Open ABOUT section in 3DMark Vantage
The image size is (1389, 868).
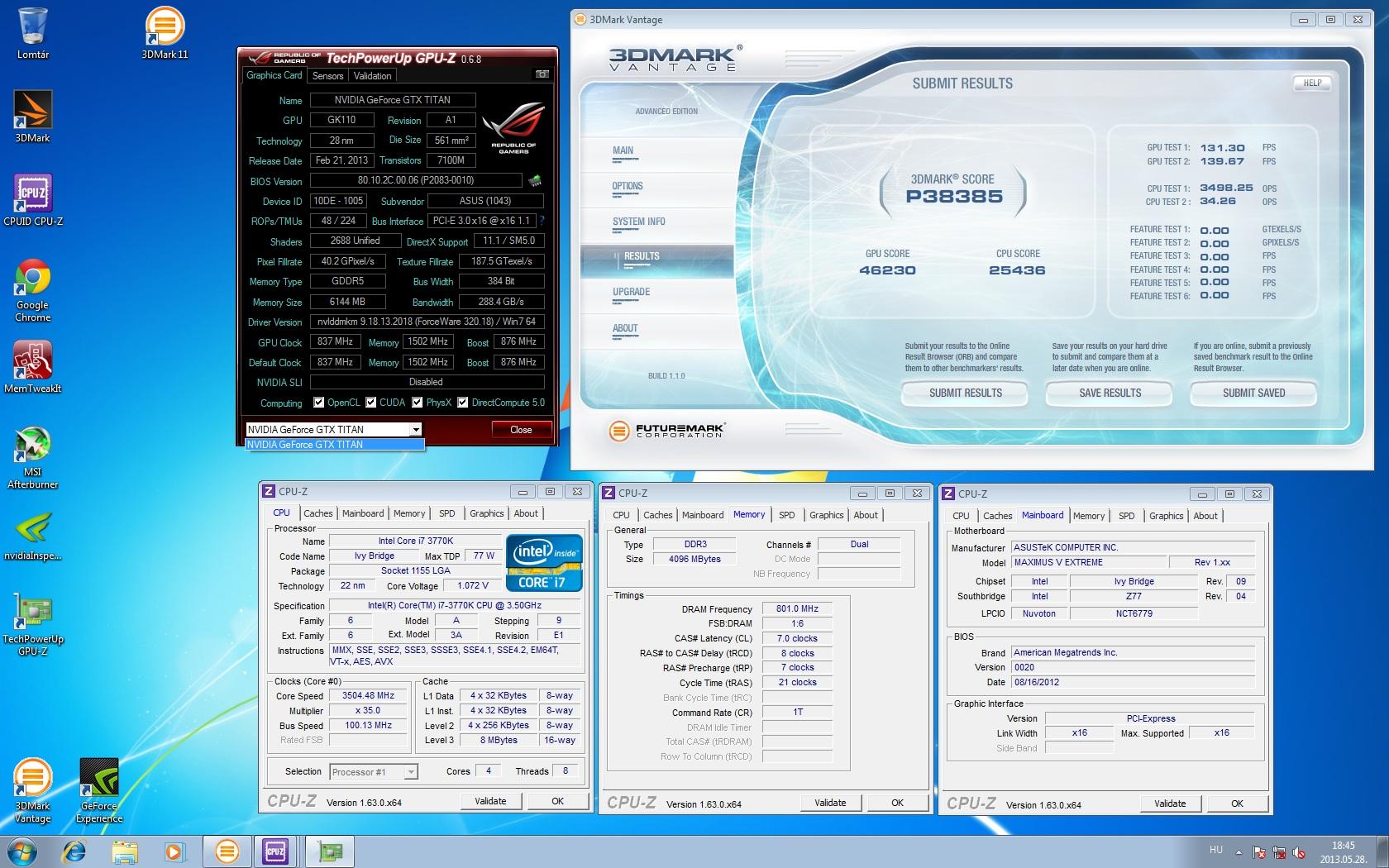[625, 328]
